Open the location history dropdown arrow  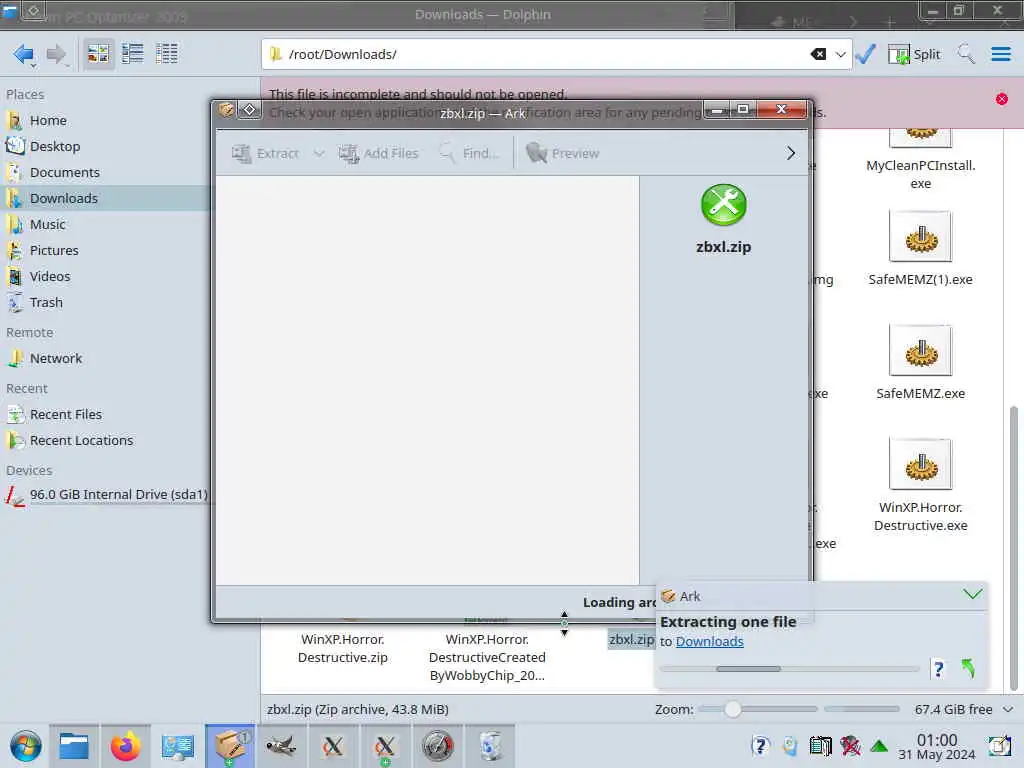[840, 54]
